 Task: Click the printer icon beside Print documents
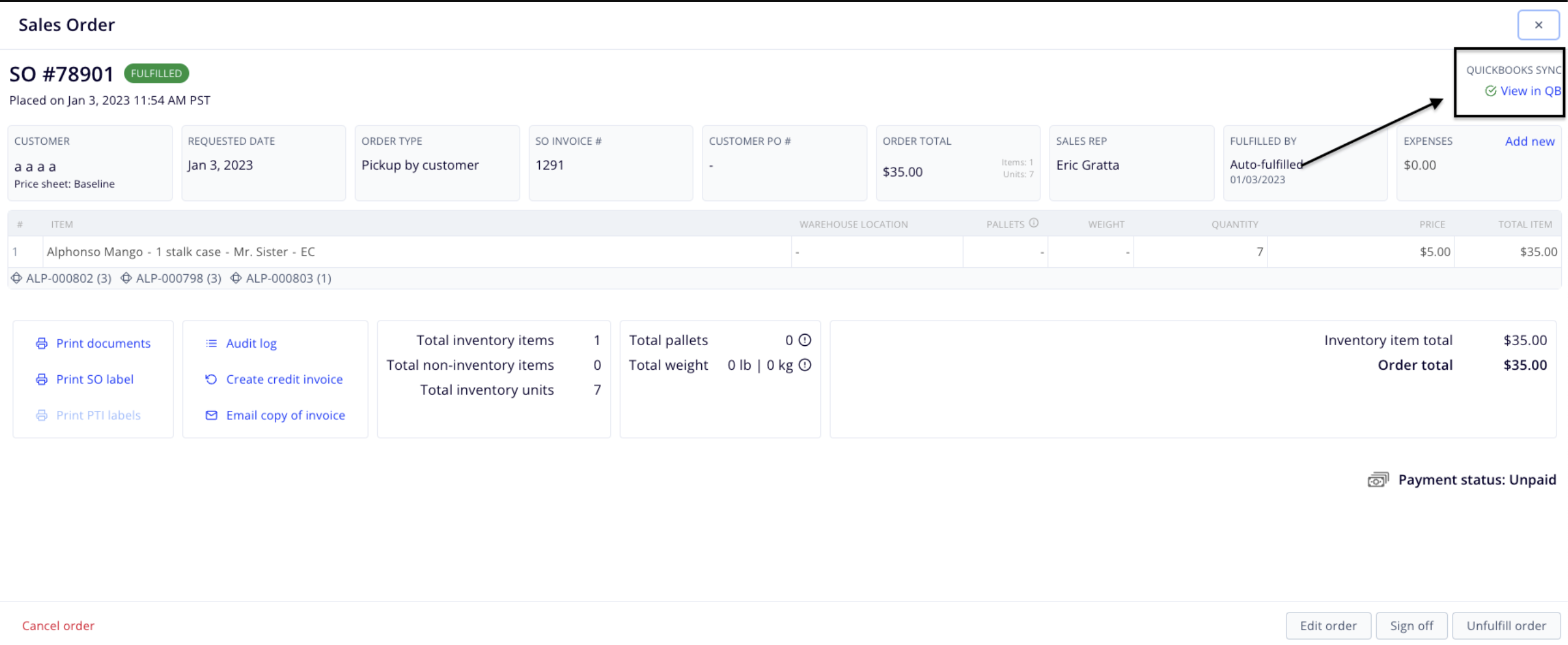(41, 343)
